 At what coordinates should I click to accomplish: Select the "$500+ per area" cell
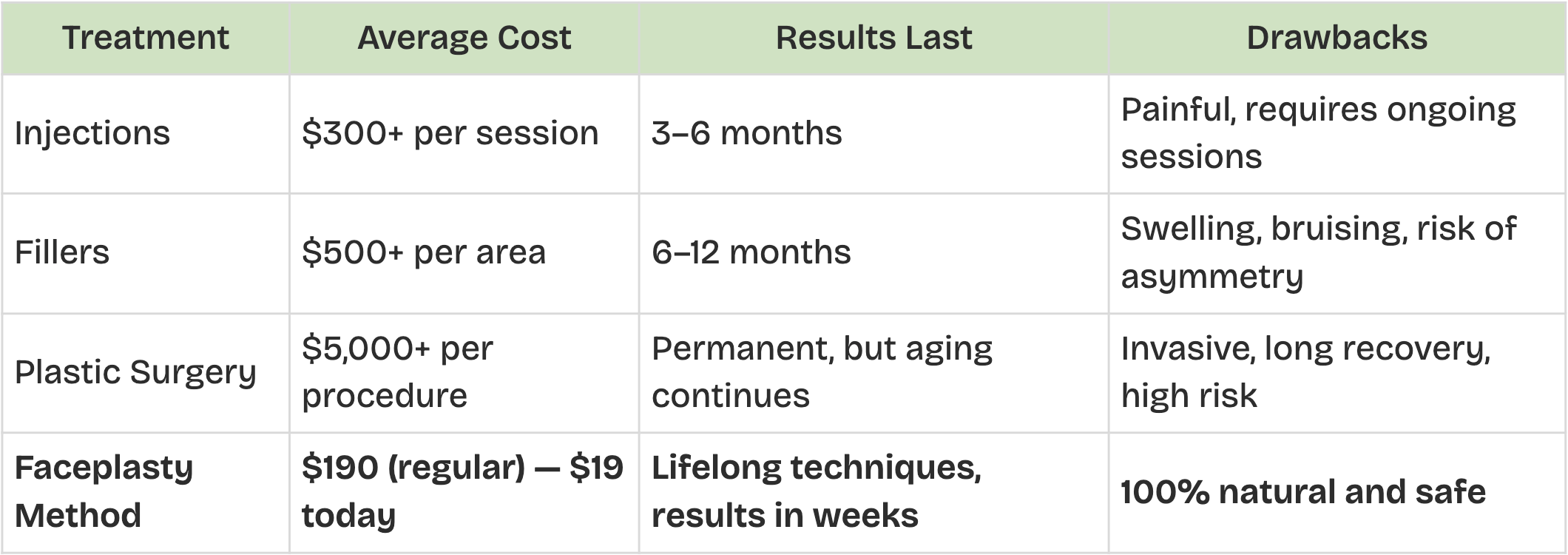[424, 253]
